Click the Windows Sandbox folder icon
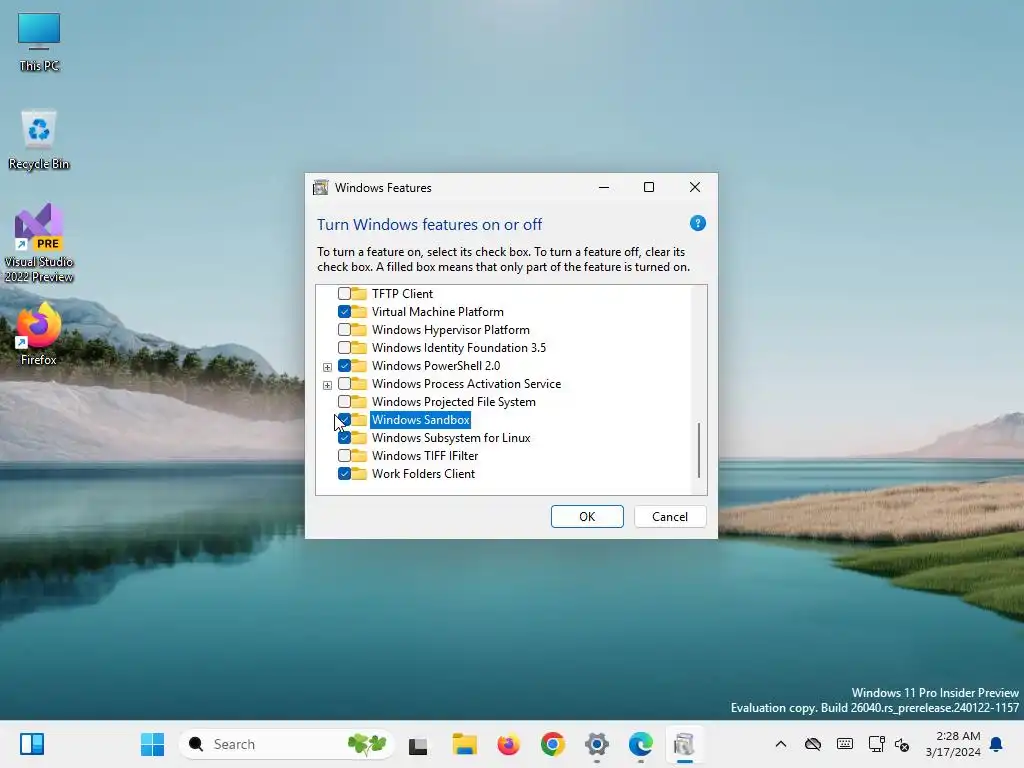 click(x=359, y=420)
